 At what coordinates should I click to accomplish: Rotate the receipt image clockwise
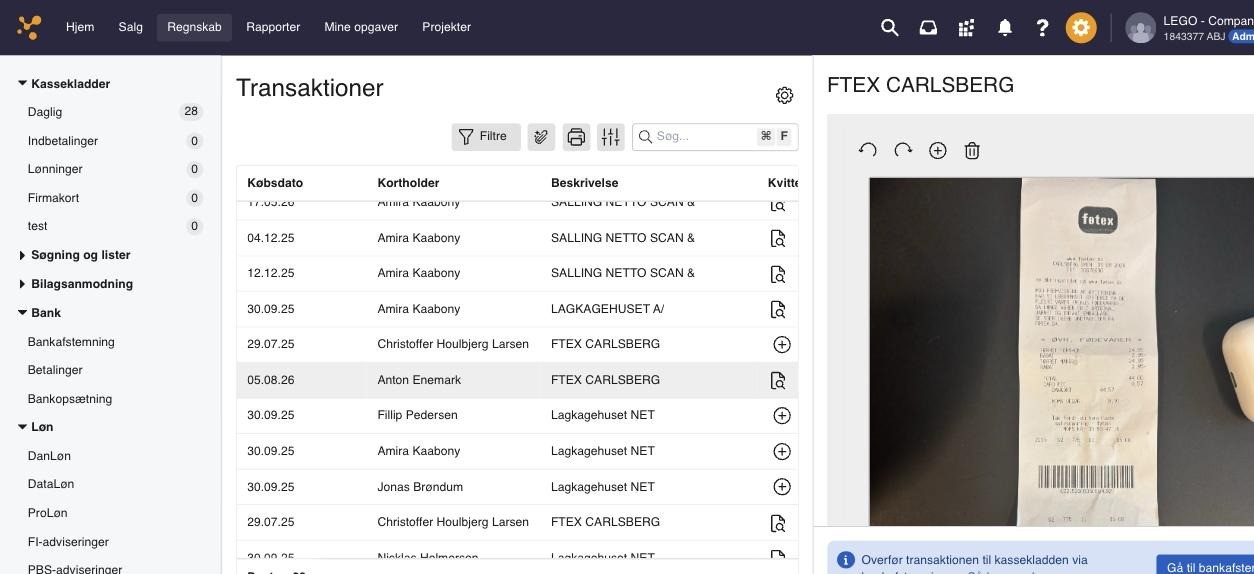tap(903, 150)
